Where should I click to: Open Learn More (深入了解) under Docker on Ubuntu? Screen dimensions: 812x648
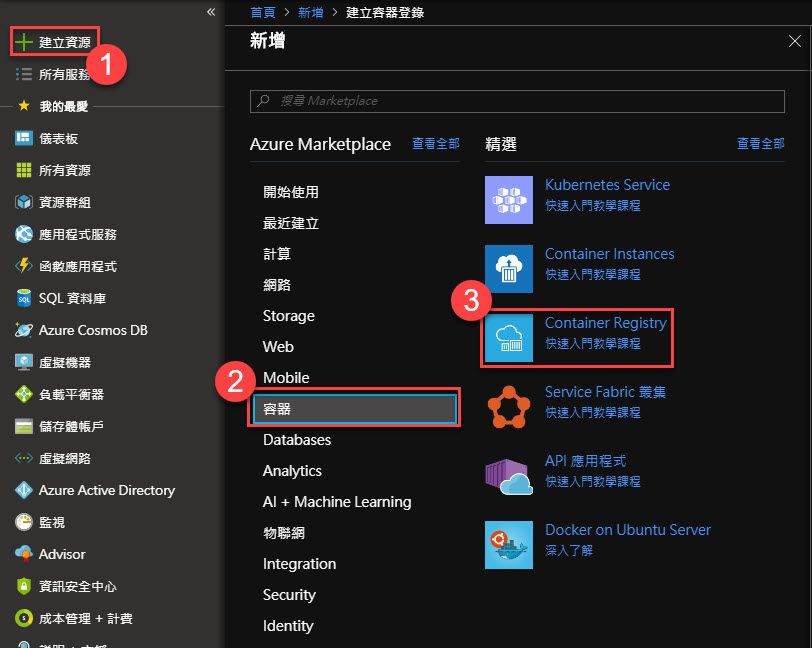click(x=569, y=550)
